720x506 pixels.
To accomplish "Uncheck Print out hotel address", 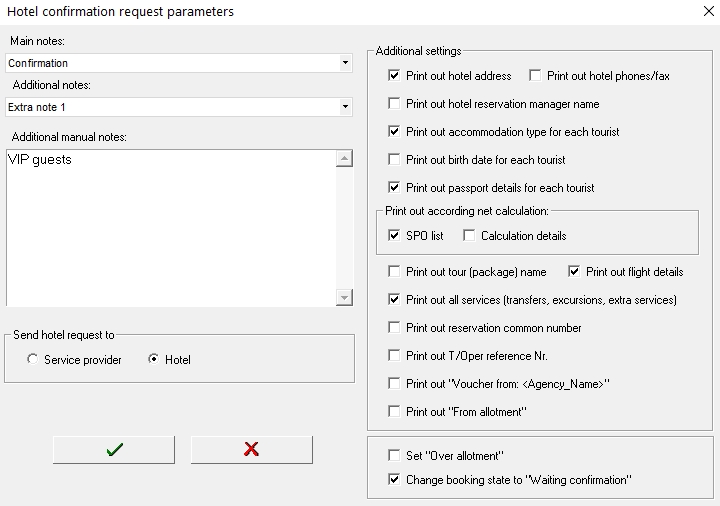I will [394, 75].
